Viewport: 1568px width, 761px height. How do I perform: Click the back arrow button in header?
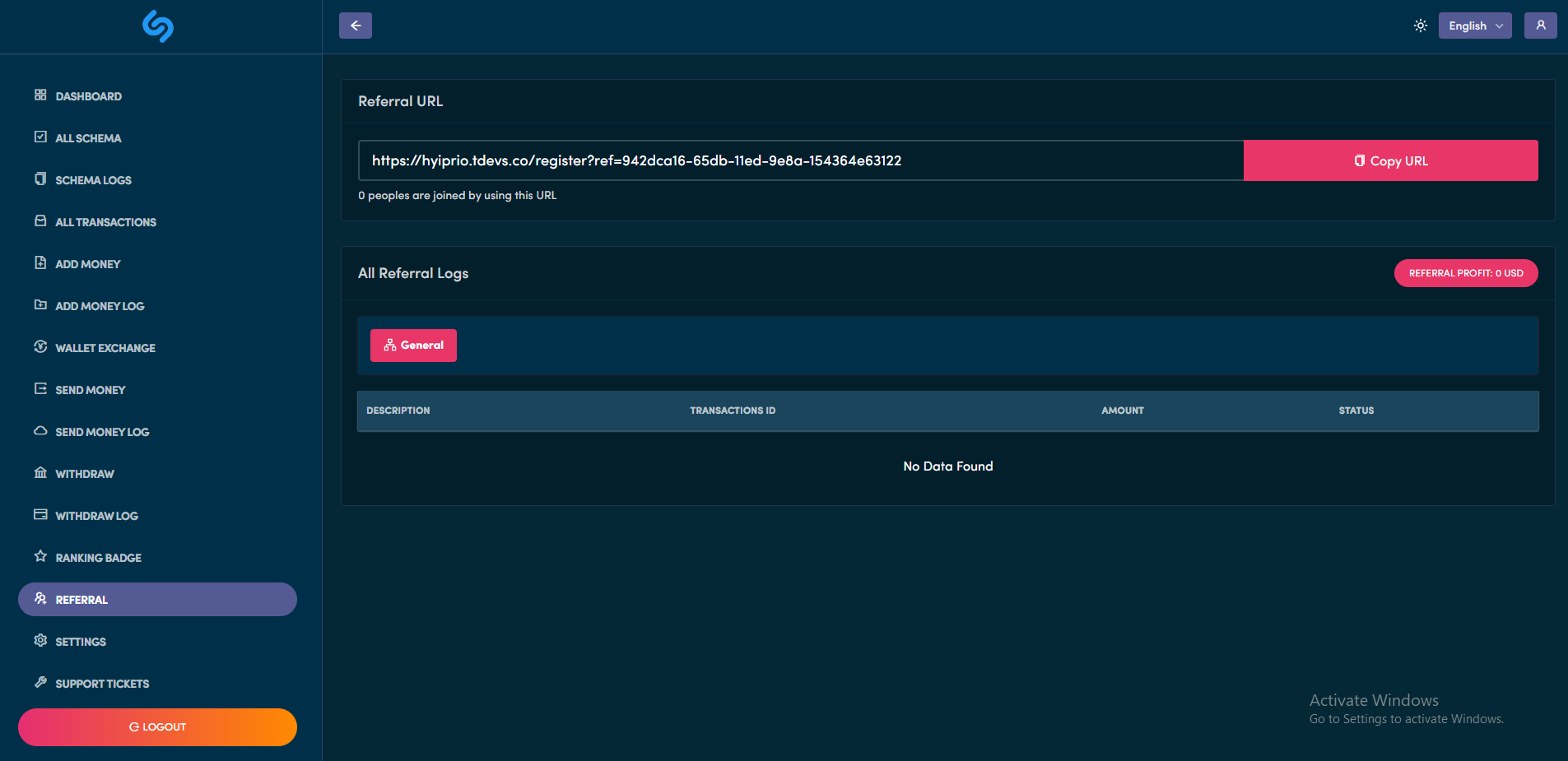356,26
